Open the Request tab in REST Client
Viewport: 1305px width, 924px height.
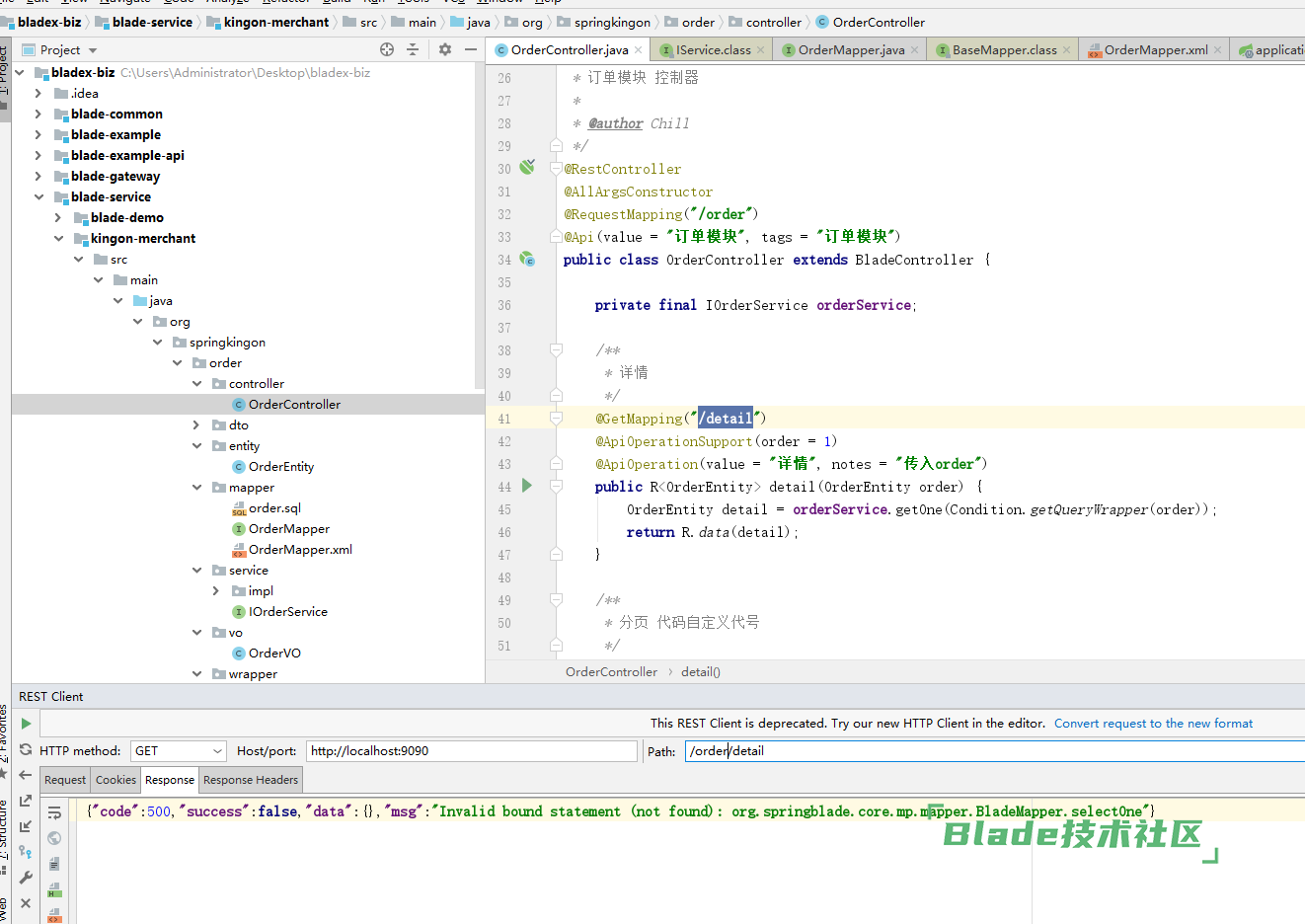tap(65, 780)
